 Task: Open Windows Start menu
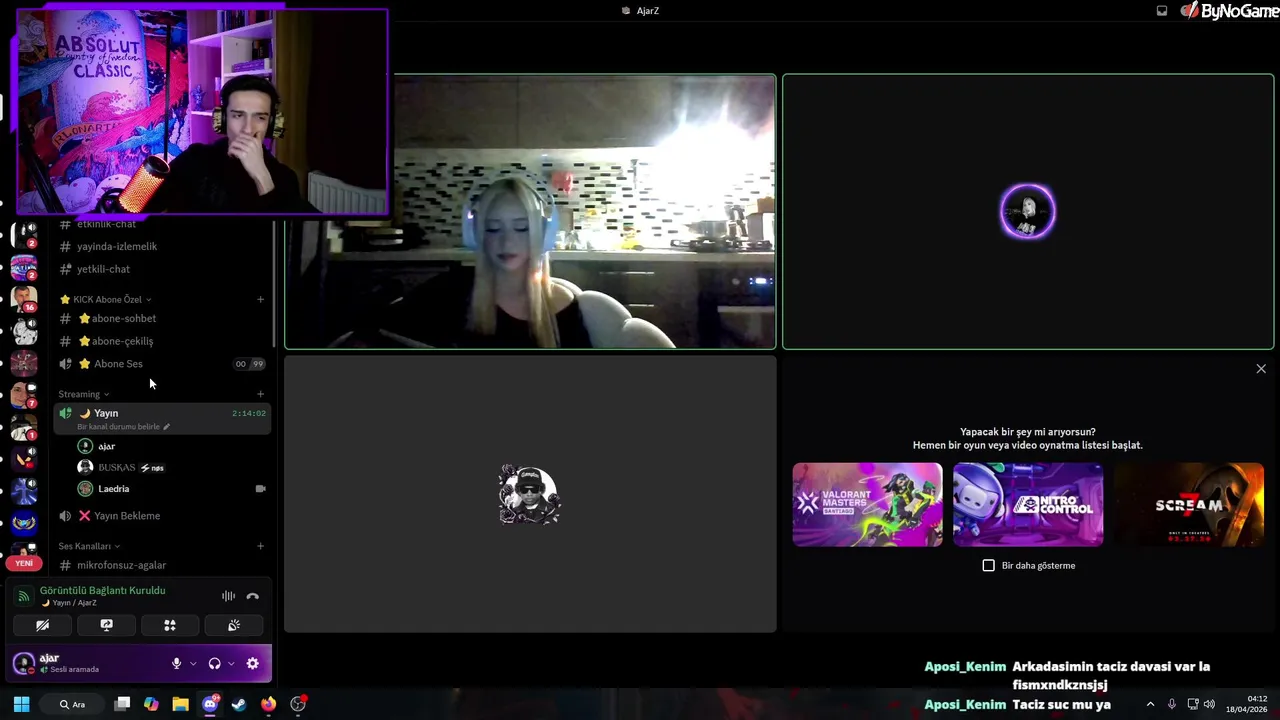tap(21, 704)
